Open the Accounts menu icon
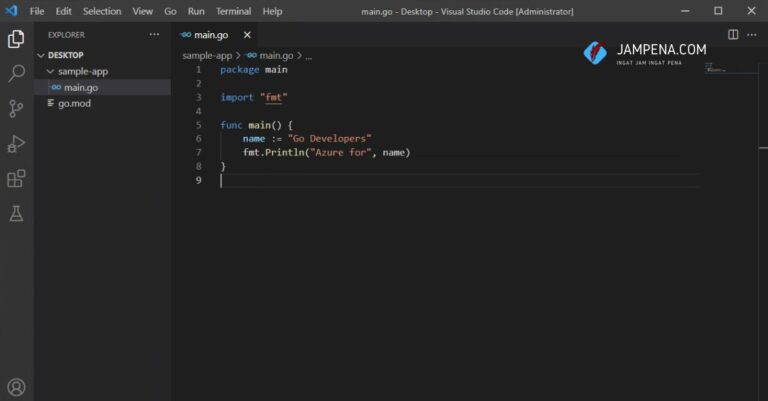 coord(16,387)
